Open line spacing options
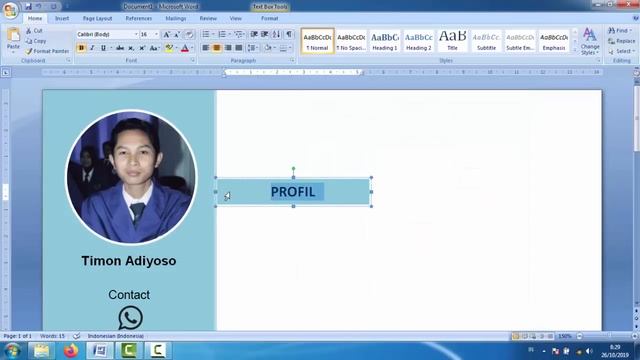Viewport: 640px width, 360px height. tap(253, 48)
